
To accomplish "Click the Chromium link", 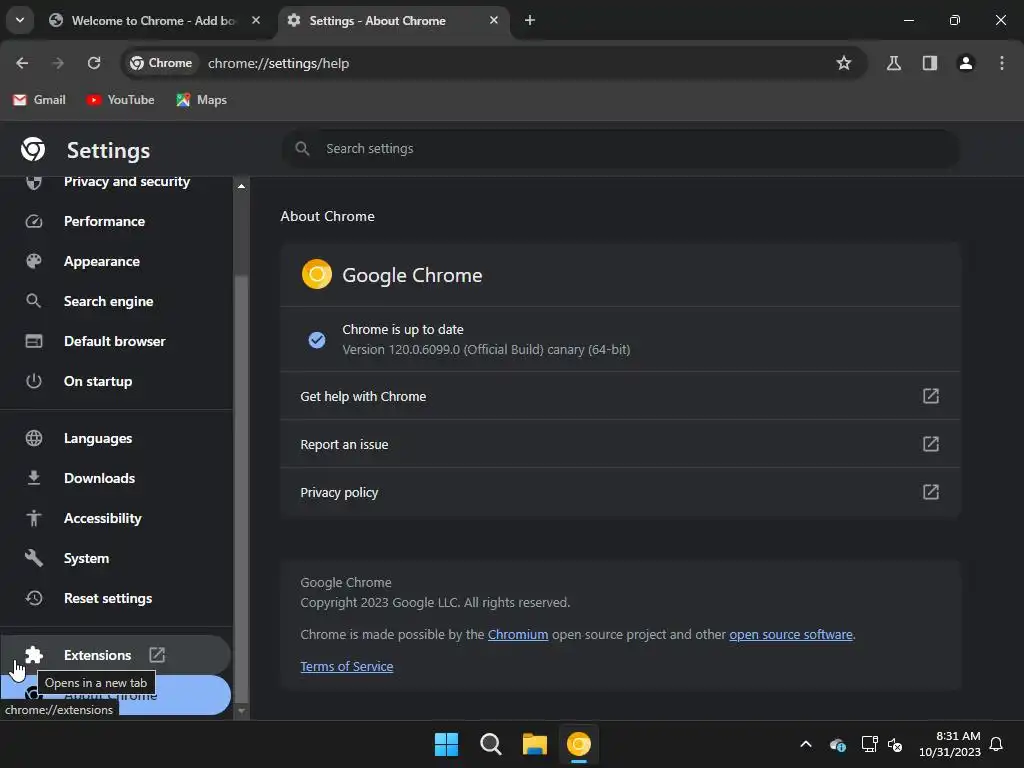I will coord(518,635).
